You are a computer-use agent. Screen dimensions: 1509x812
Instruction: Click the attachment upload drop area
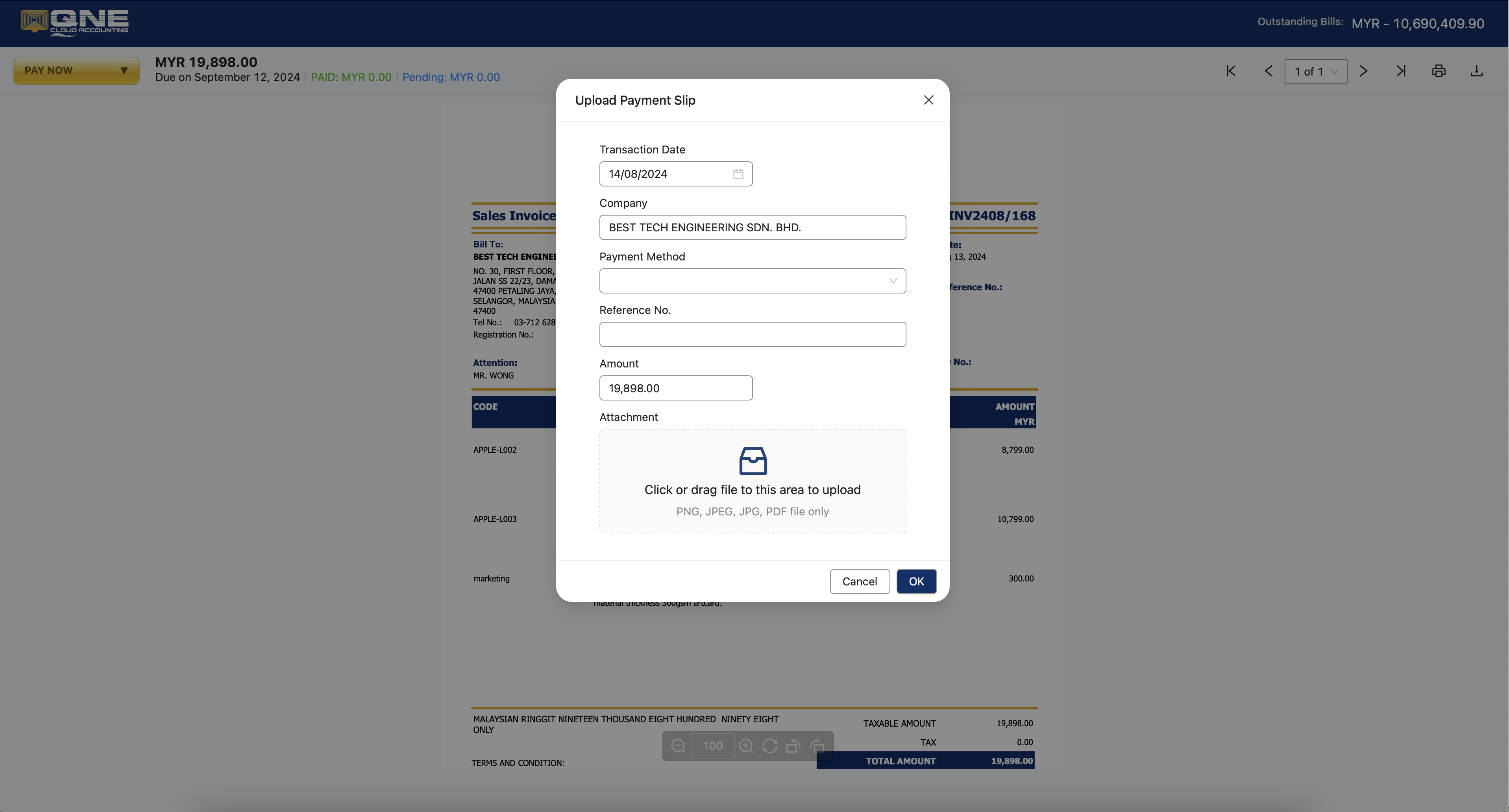(x=752, y=481)
